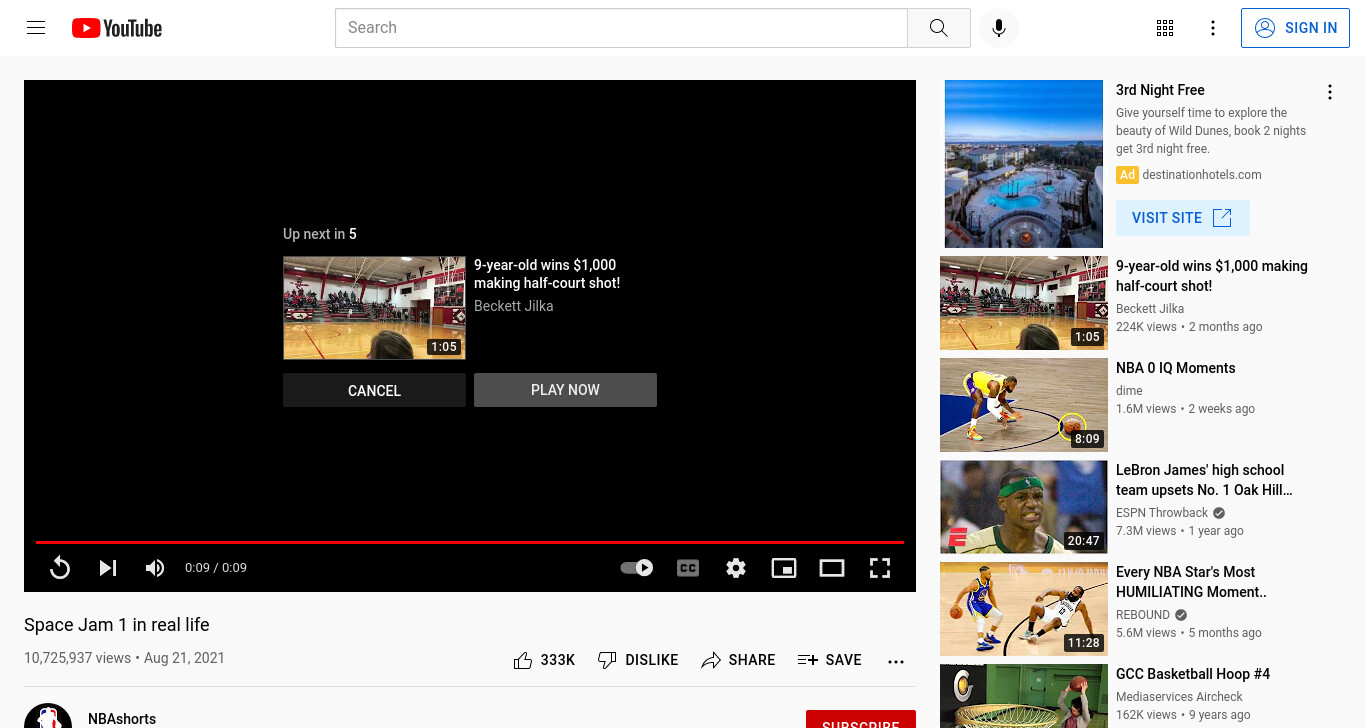The width and height of the screenshot is (1366, 728).
Task: Open the settings three-dot menu in header
Action: coord(1213,28)
